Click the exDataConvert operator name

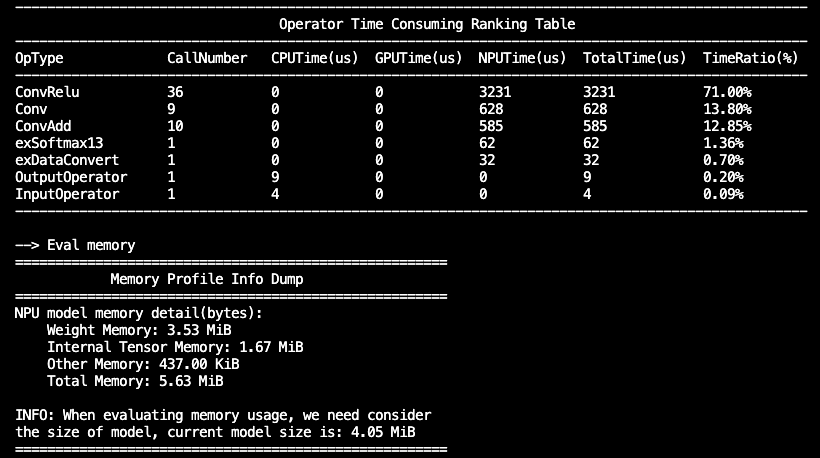click(67, 160)
